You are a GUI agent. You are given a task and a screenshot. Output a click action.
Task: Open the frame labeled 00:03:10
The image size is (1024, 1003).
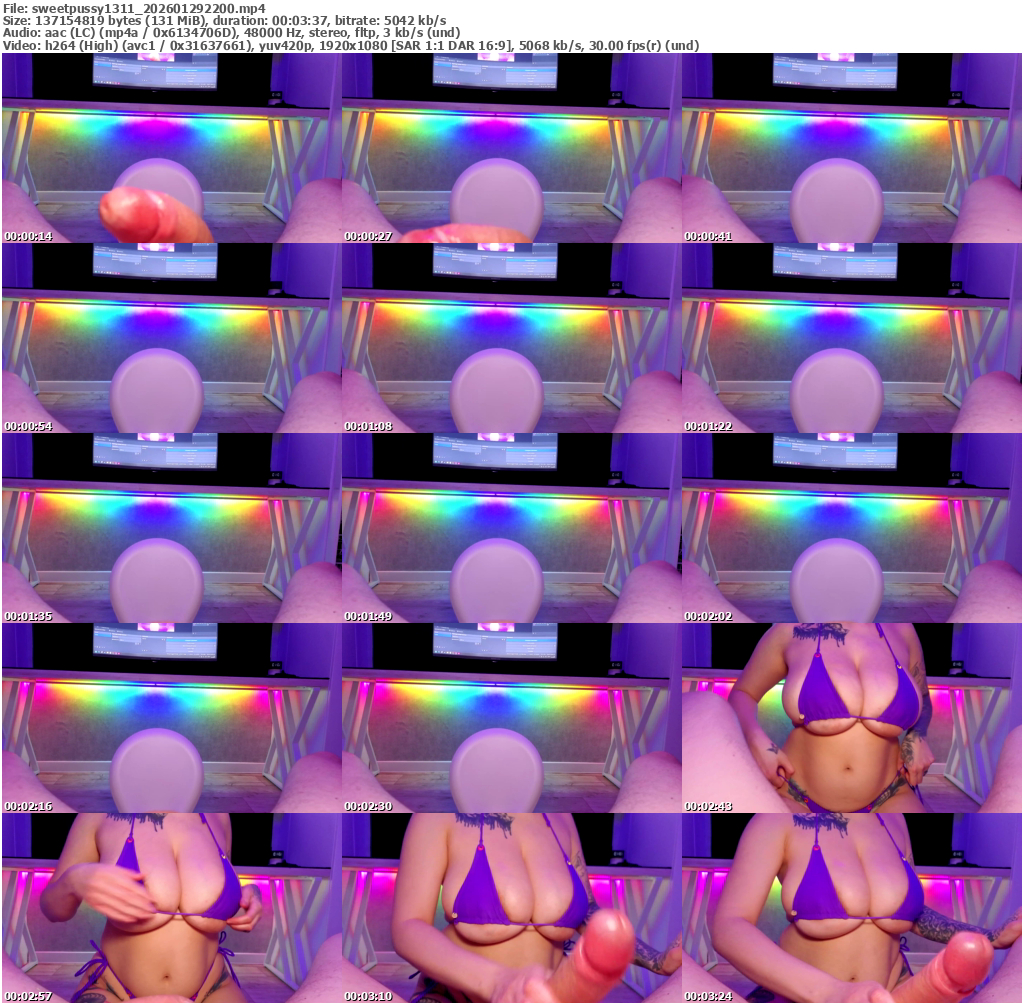point(511,908)
